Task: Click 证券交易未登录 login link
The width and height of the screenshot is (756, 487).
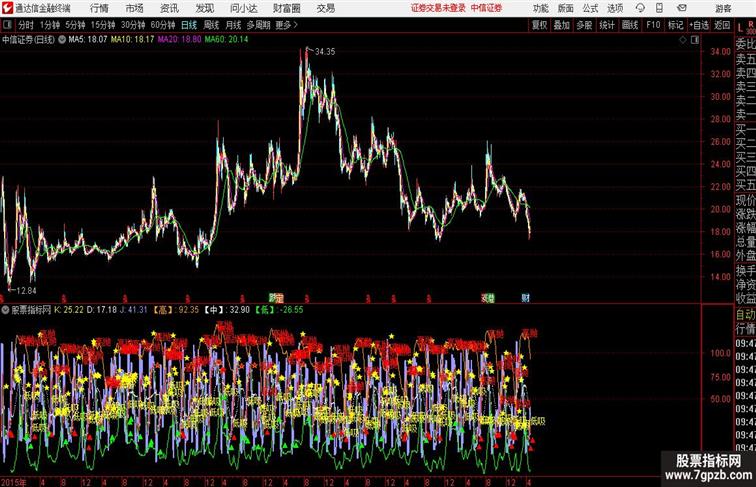Action: [x=438, y=8]
